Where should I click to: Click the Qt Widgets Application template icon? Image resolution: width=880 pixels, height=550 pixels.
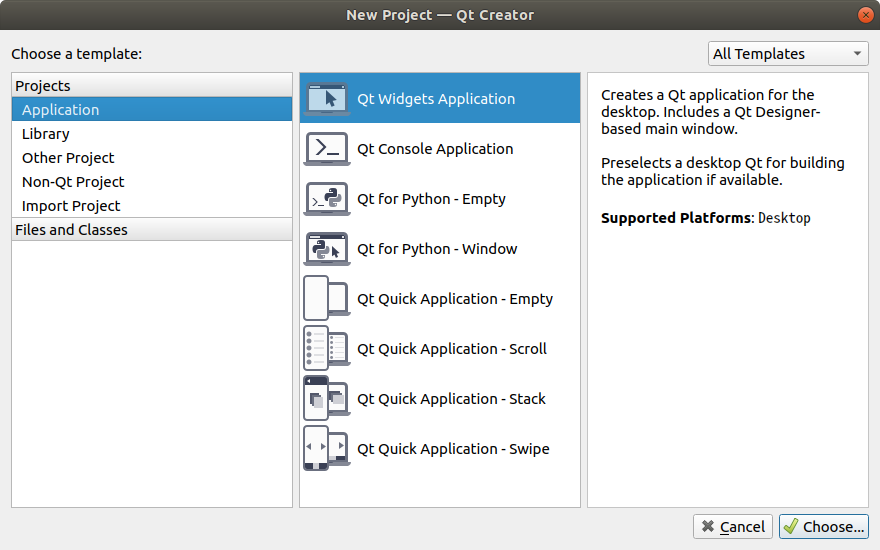click(x=326, y=99)
